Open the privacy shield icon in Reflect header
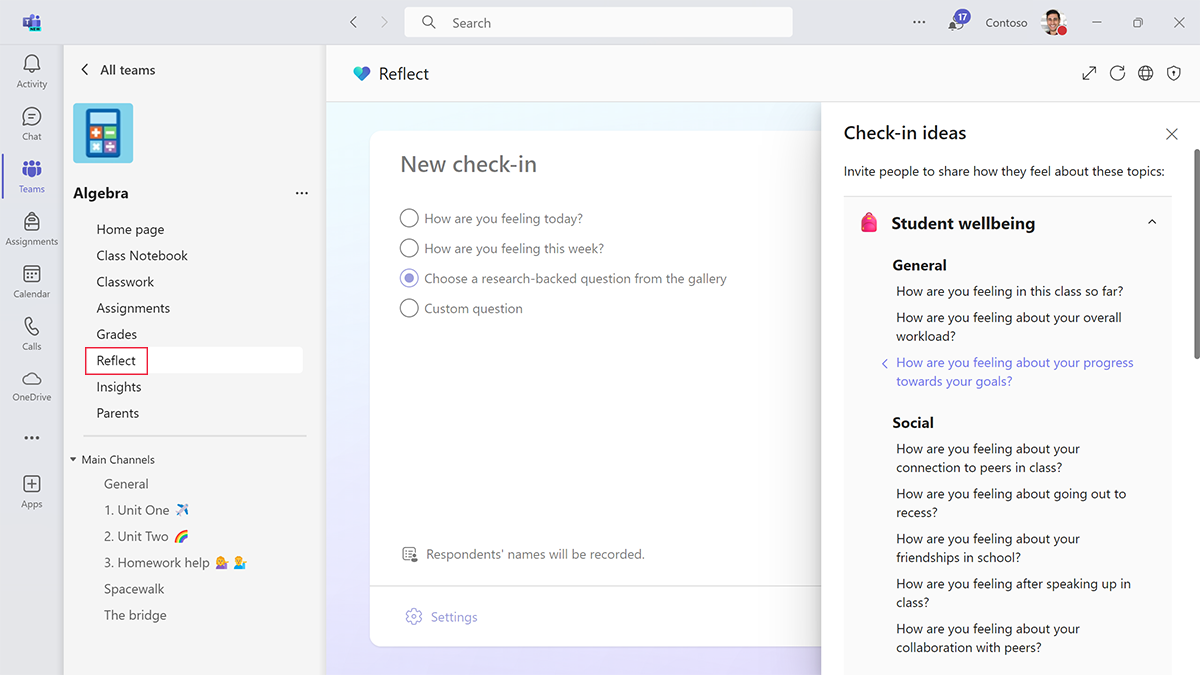Screen dimensions: 1200x675 (x=1173, y=73)
